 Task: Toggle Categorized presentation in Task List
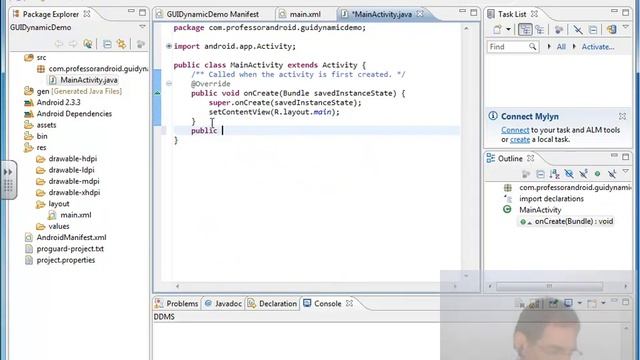tap(525, 29)
